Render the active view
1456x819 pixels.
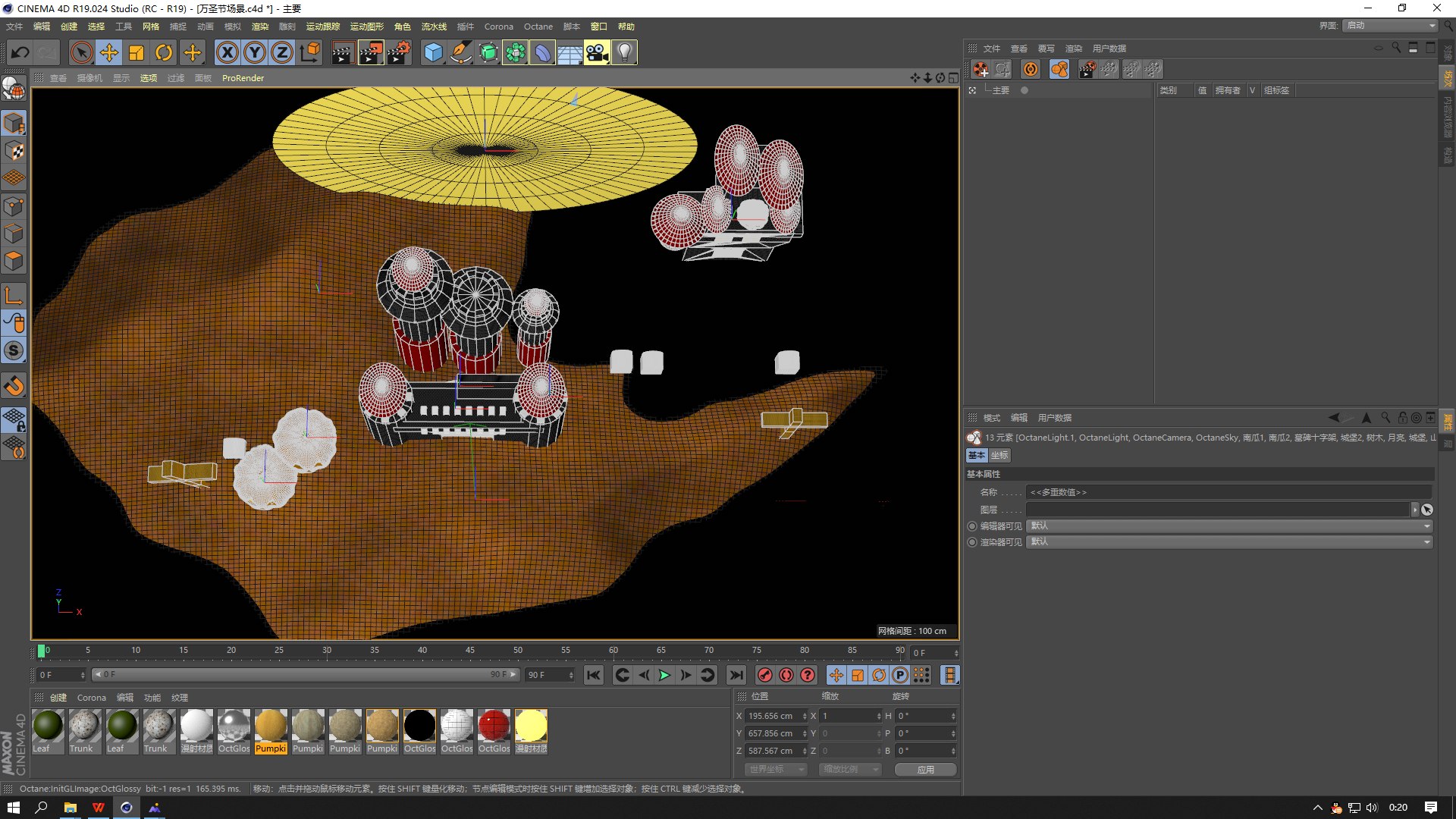pos(343,52)
